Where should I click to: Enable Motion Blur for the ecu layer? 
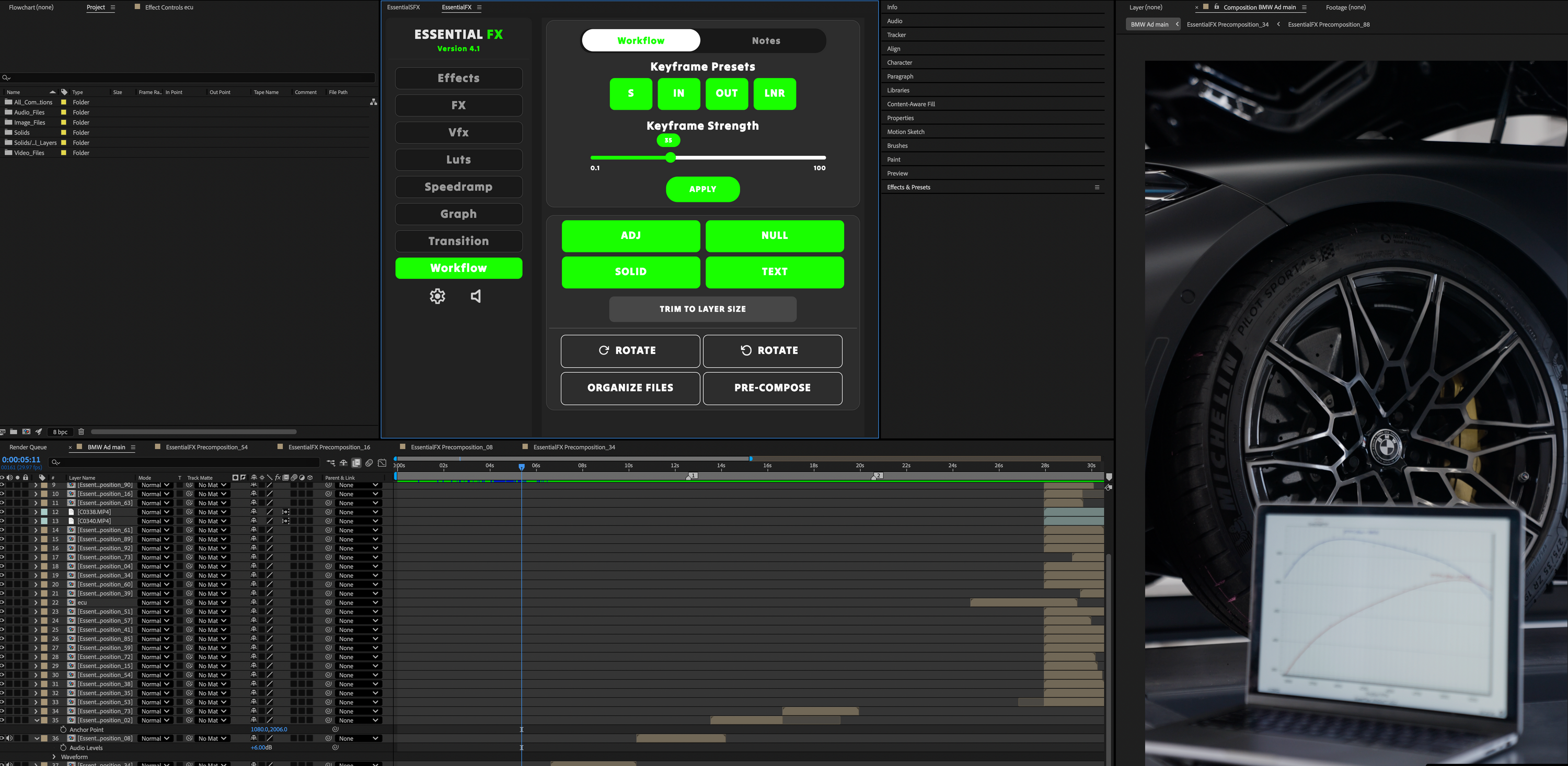click(x=294, y=602)
